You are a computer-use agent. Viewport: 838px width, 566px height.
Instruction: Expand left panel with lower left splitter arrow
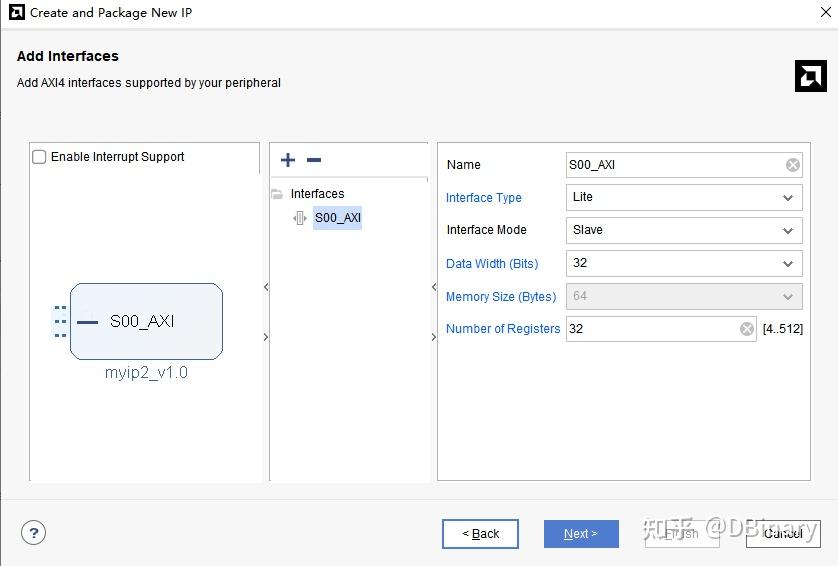click(x=266, y=337)
